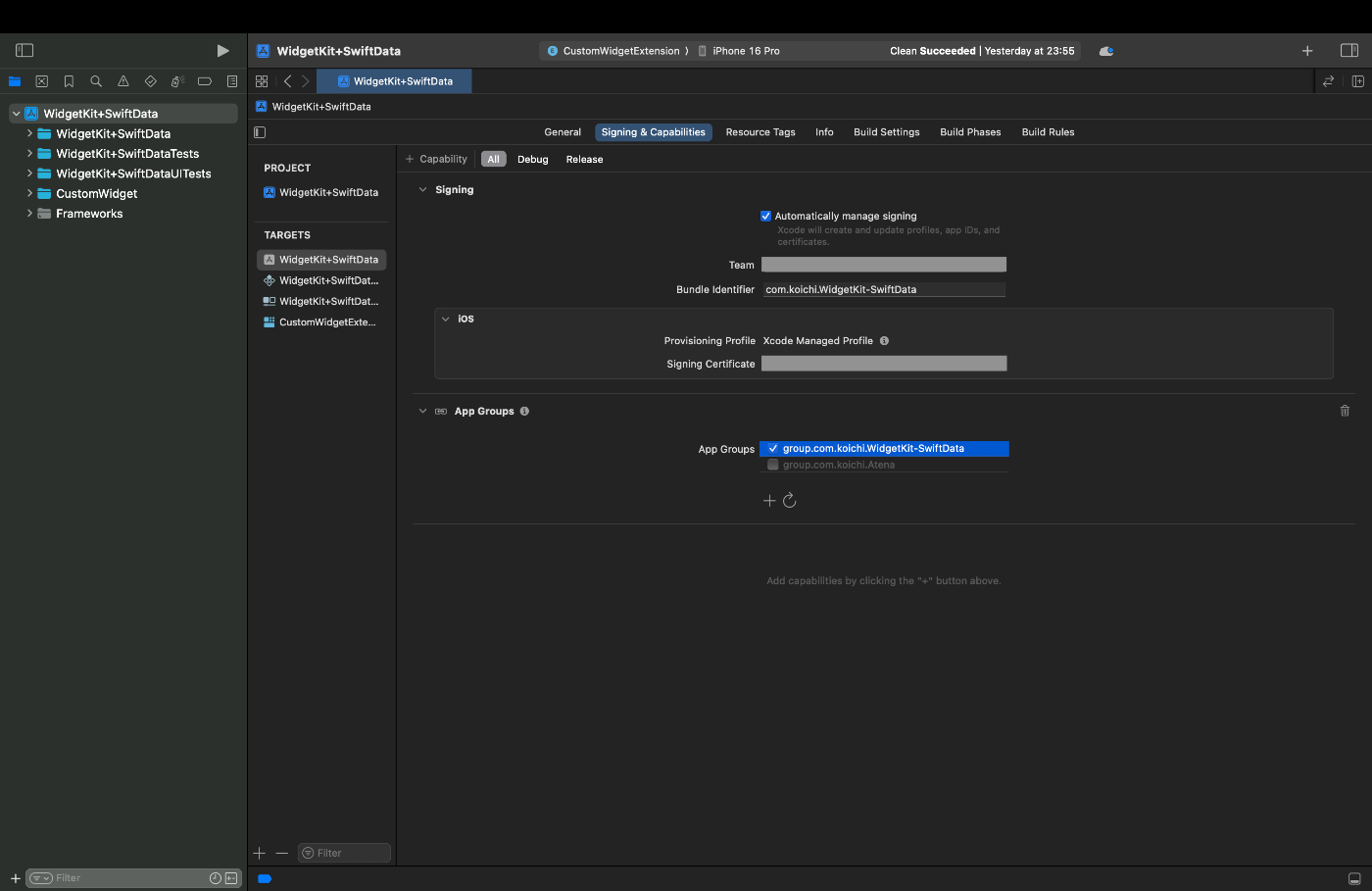
Task: Collapse the iOS signing subsection
Action: tap(445, 319)
